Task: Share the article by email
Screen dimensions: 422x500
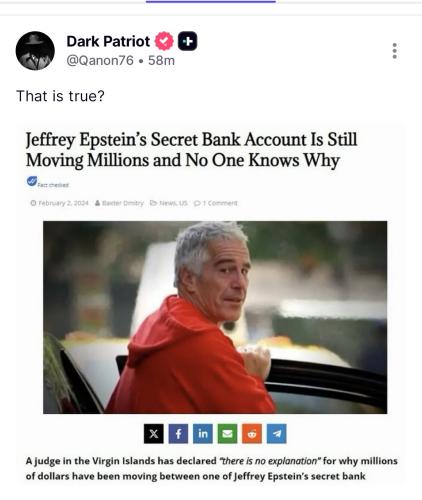Action: click(x=227, y=434)
